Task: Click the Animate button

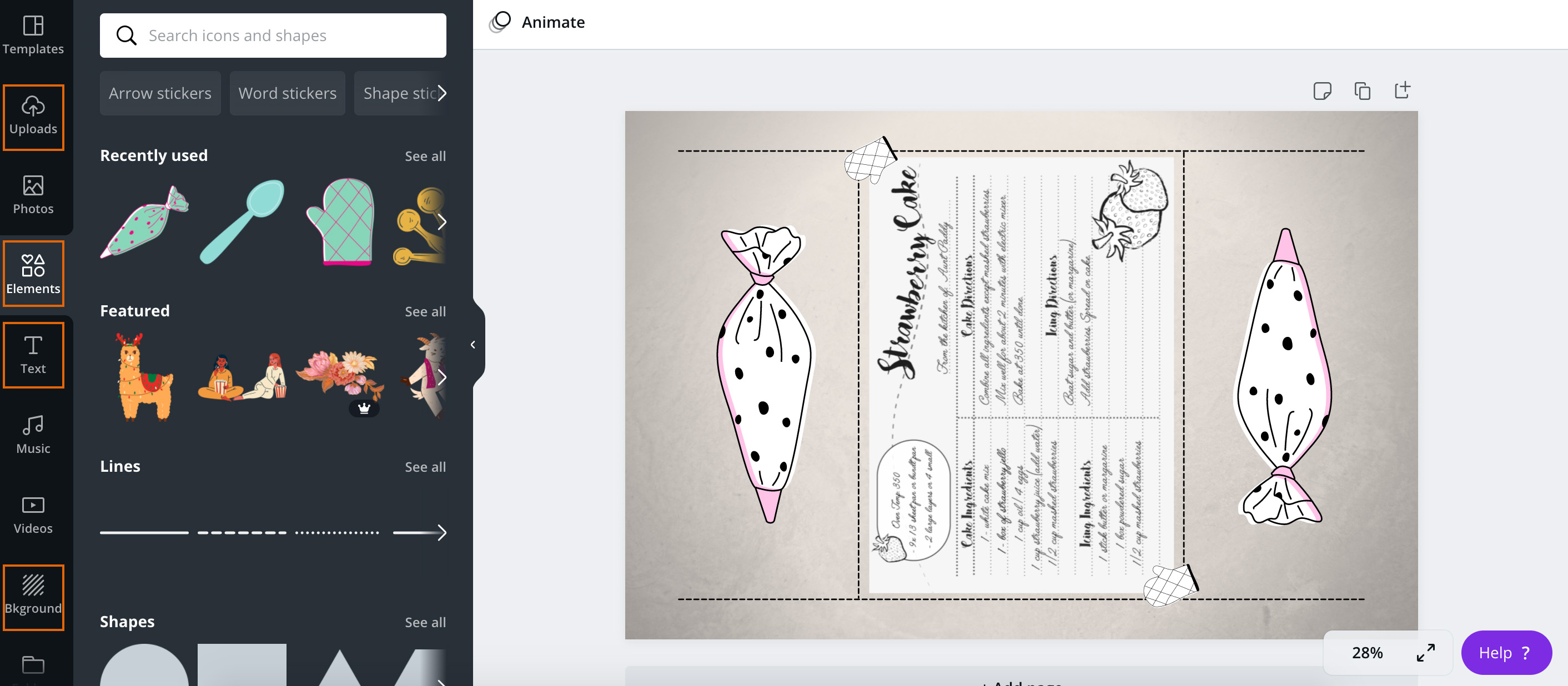Action: click(537, 22)
